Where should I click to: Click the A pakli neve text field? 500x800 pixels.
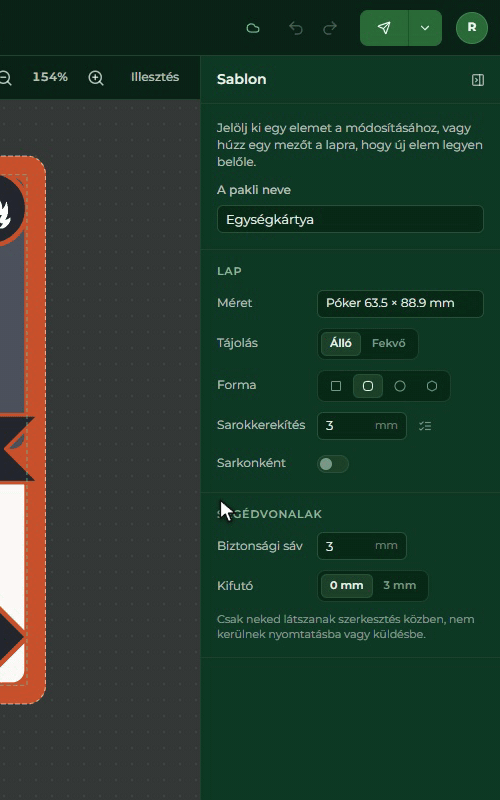(x=351, y=219)
